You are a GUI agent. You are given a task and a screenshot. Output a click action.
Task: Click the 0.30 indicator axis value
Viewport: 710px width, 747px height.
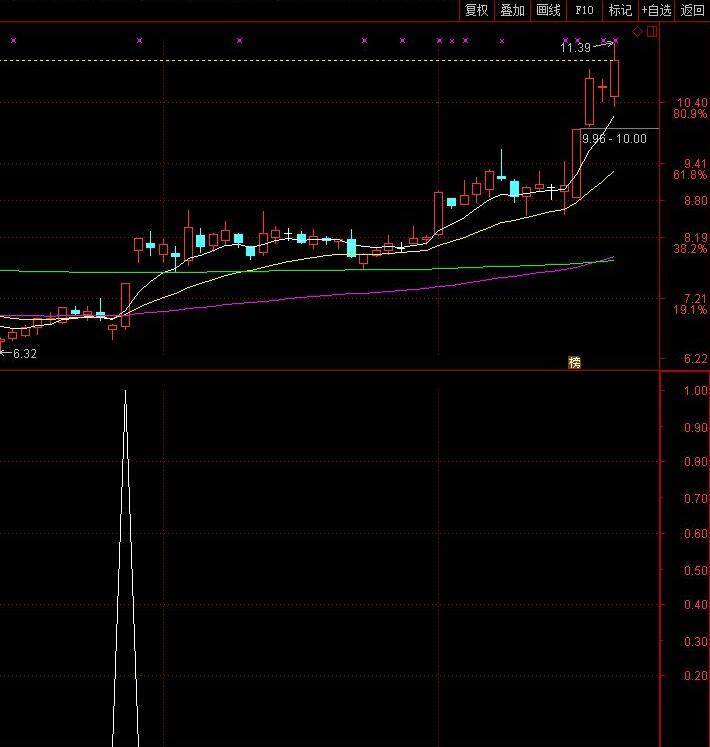coord(696,641)
